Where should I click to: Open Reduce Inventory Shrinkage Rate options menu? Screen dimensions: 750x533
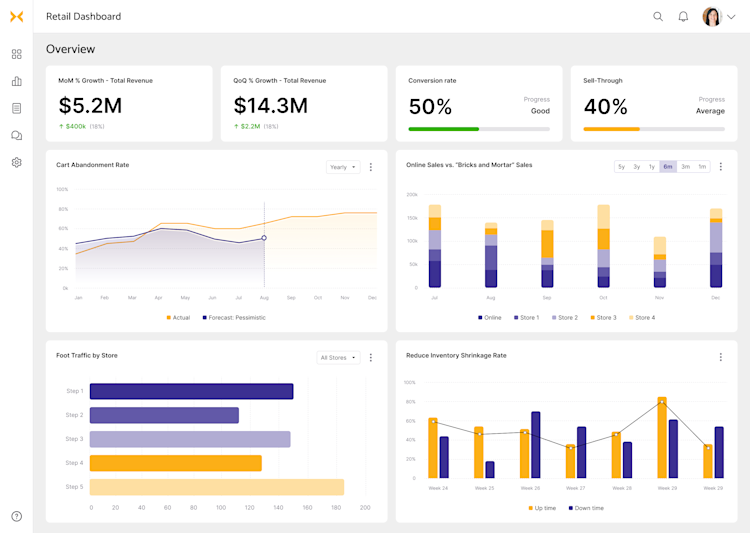tap(721, 357)
